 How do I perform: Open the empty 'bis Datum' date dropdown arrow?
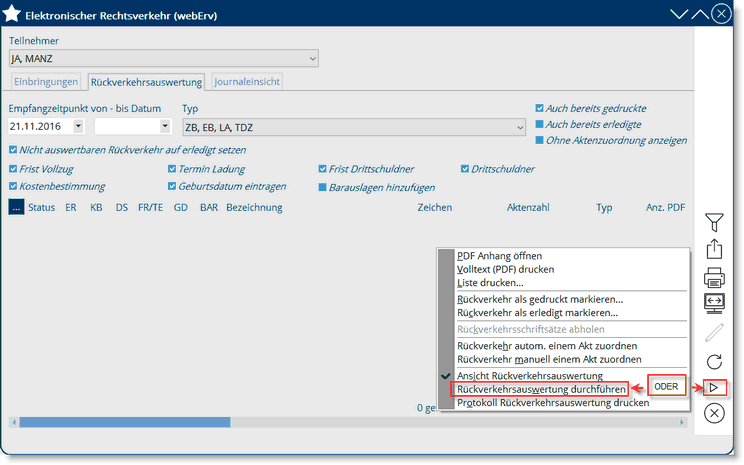point(165,126)
